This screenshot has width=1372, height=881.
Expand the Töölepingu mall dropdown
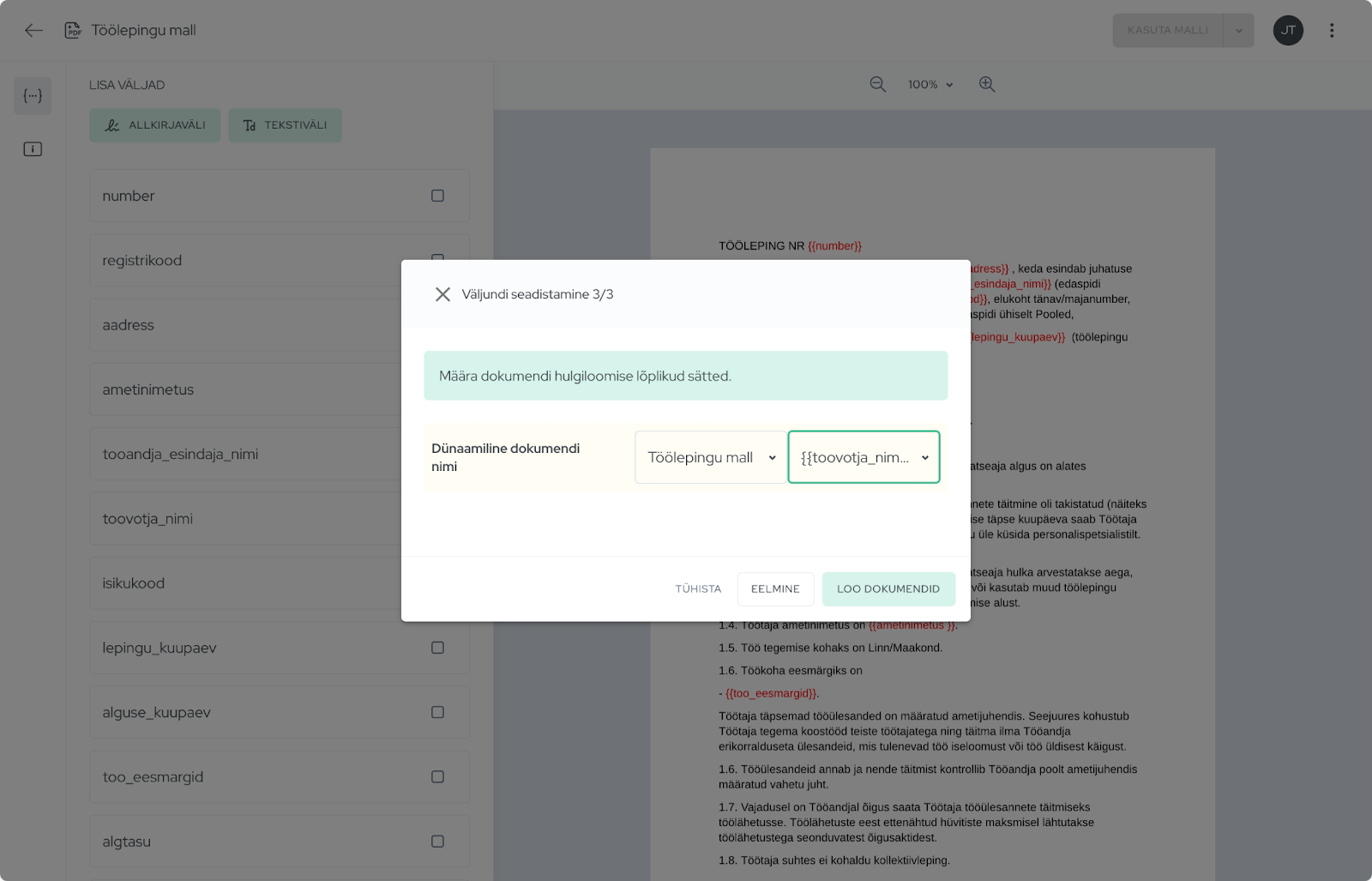pos(711,457)
